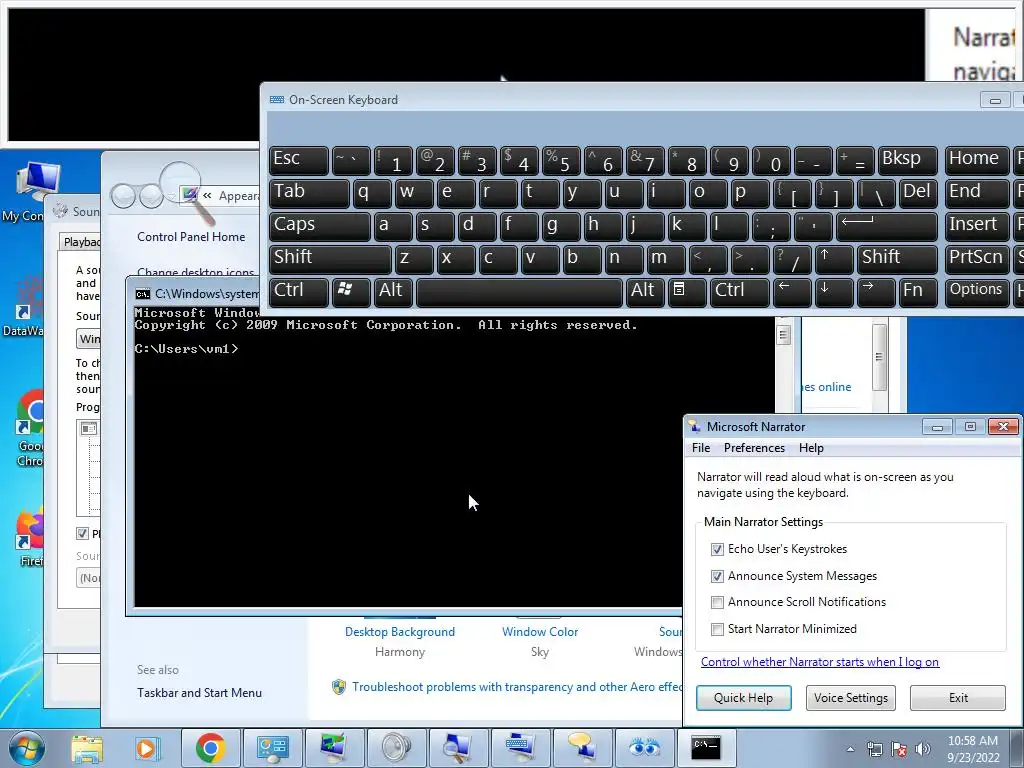Select the Playback tab in Sound dialog
1024x768 pixels.
coord(81,242)
